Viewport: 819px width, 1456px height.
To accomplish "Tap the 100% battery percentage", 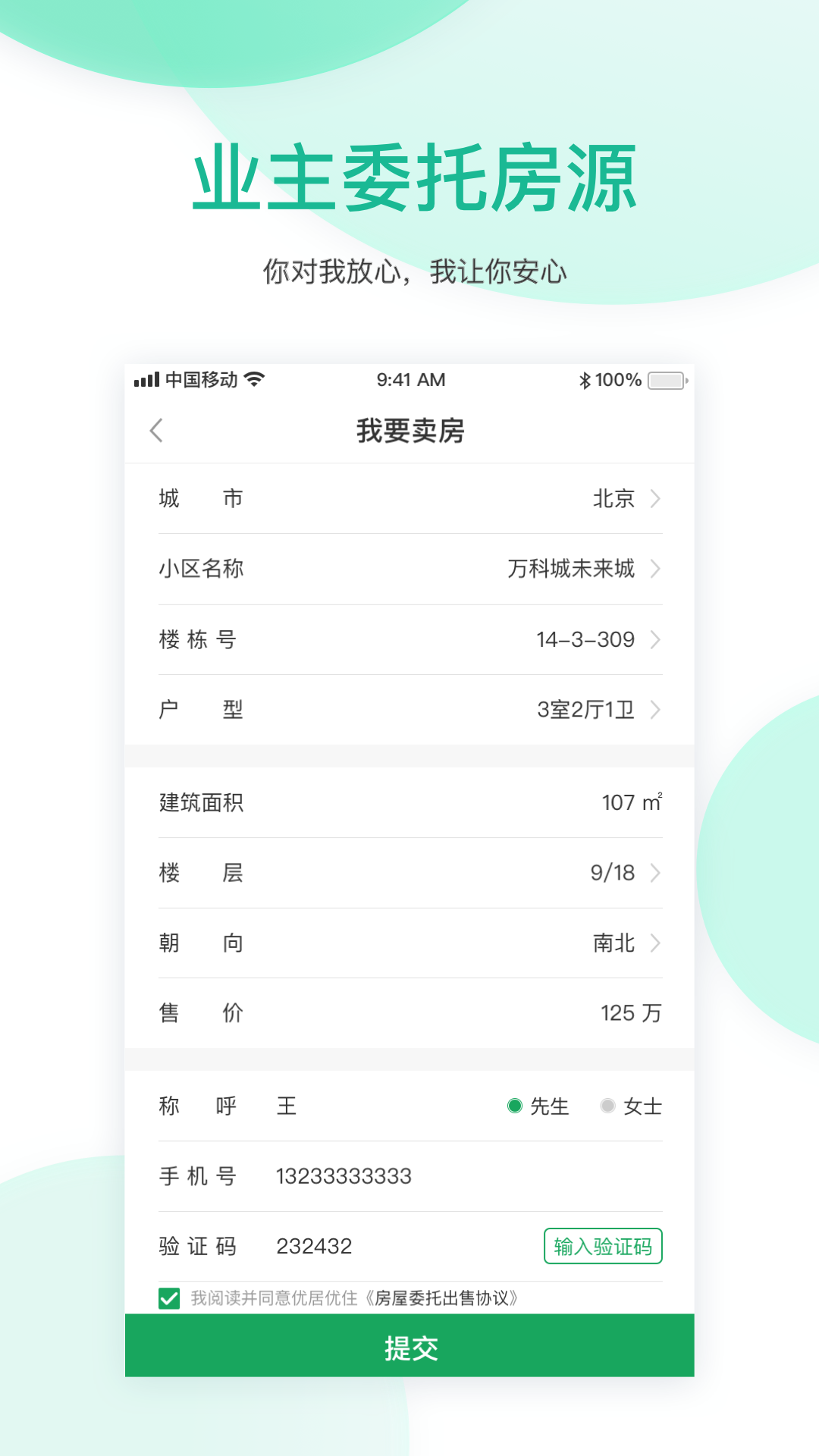I will pos(618,380).
